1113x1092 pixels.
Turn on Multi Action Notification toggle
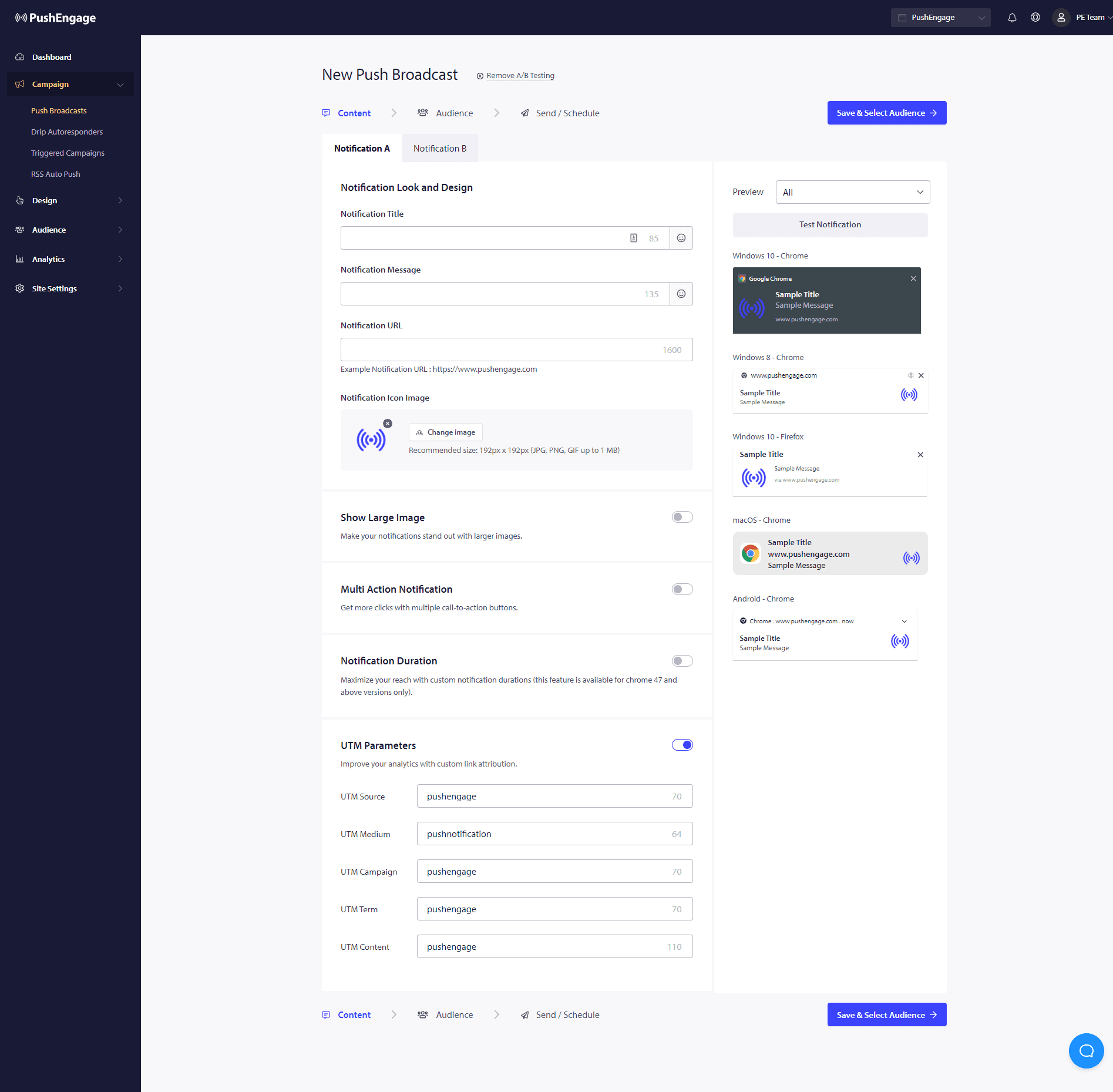pyautogui.click(x=682, y=589)
